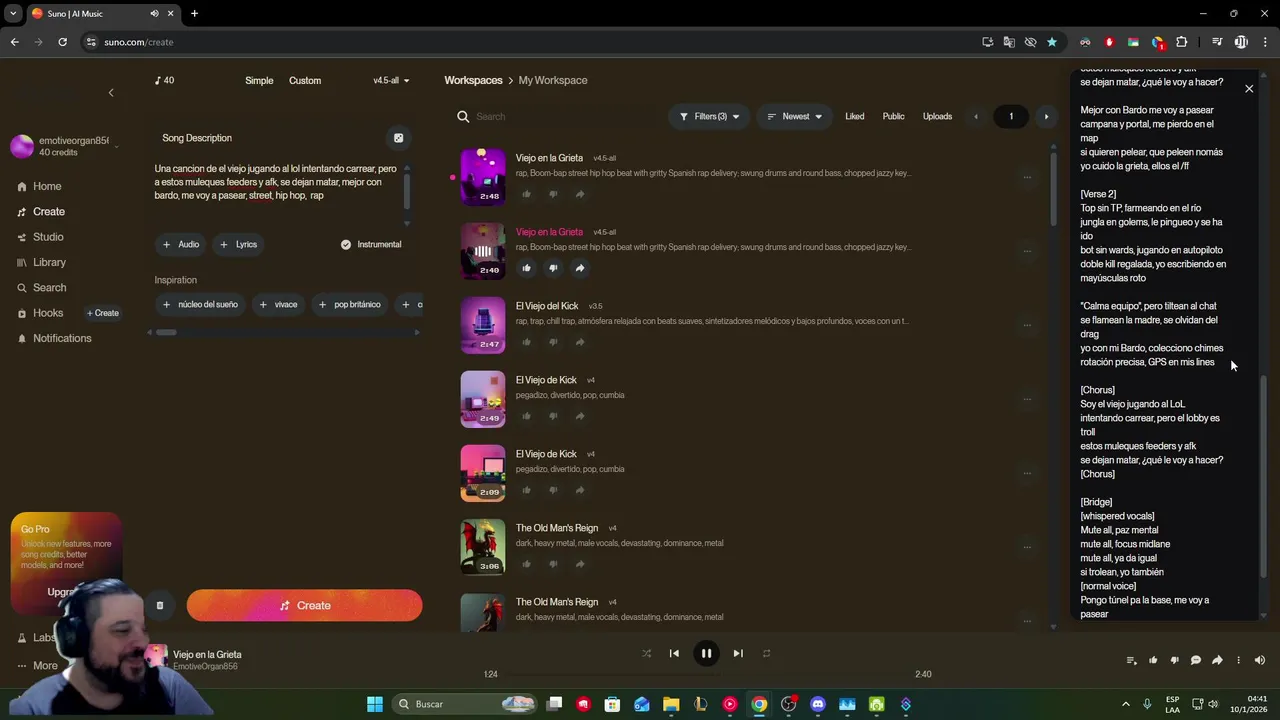The width and height of the screenshot is (1280, 720).
Task: Open Windows Start menu
Action: coord(375,704)
